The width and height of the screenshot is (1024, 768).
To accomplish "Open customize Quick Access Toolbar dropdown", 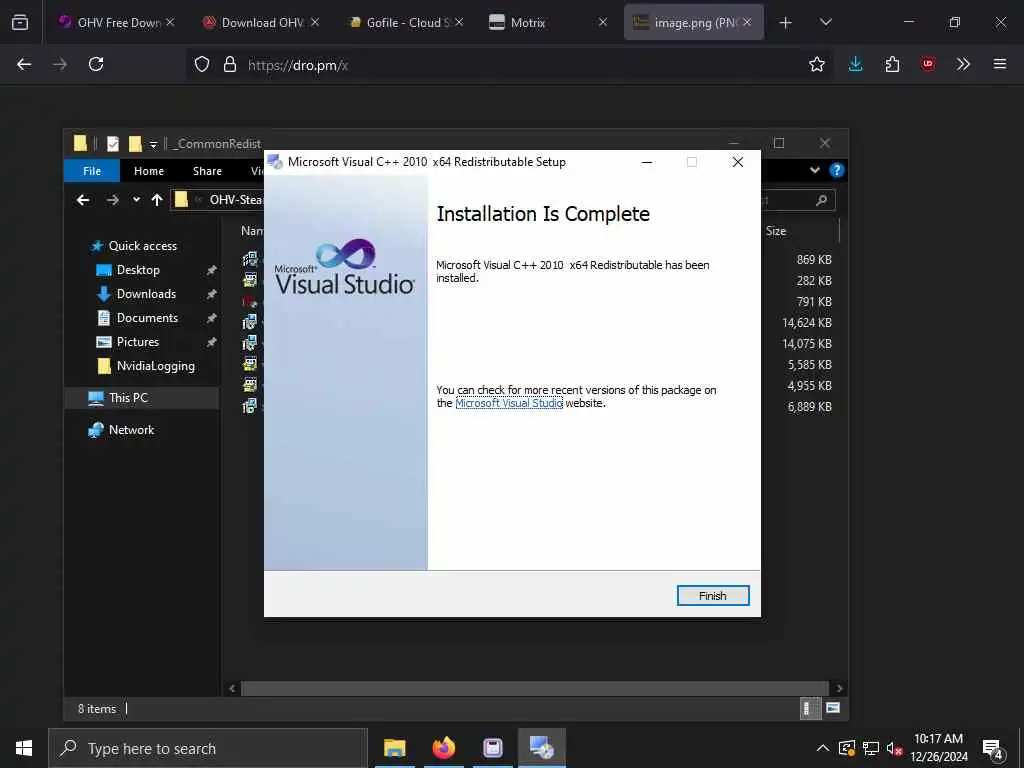I will [153, 144].
